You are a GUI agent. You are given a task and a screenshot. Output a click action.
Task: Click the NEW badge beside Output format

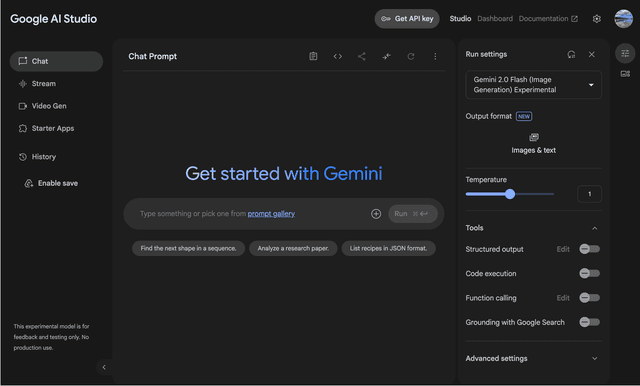coord(524,116)
